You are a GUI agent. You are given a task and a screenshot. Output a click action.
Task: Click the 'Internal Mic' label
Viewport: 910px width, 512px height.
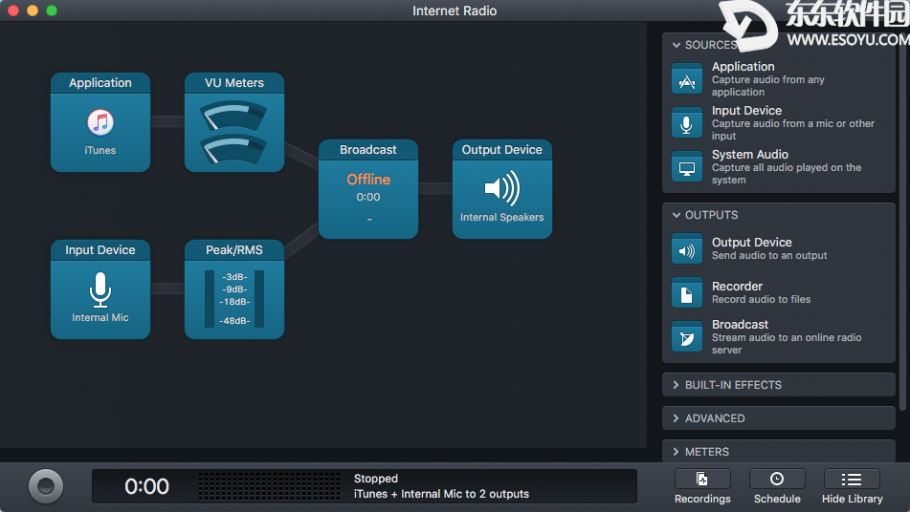point(100,318)
